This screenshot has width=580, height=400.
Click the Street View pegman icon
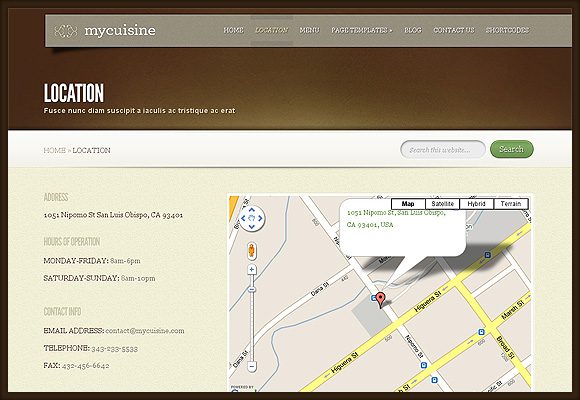click(x=252, y=251)
